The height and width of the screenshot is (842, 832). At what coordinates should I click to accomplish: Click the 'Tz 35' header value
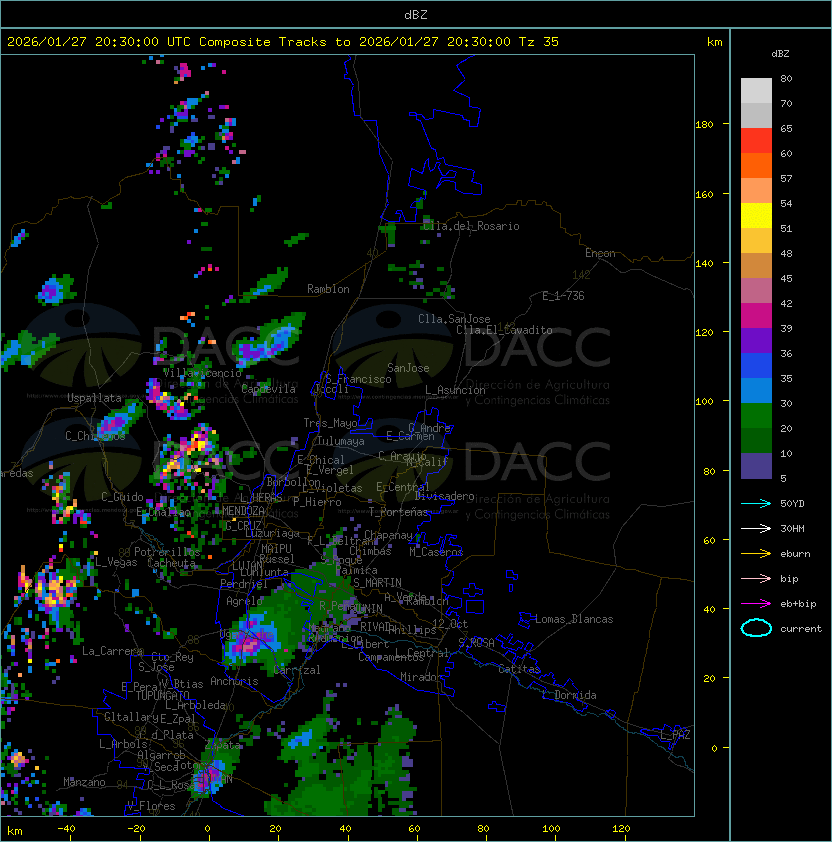pyautogui.click(x=539, y=42)
